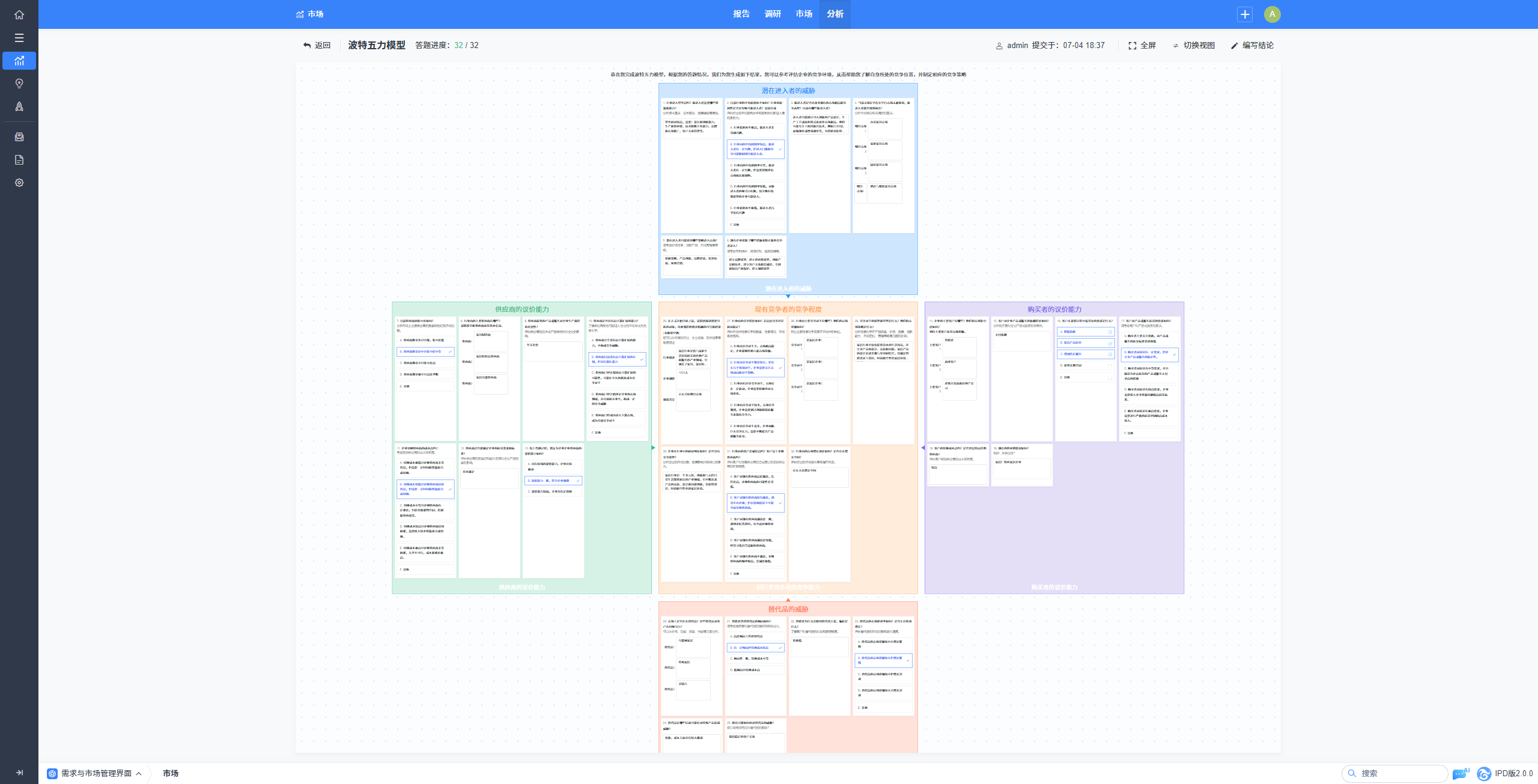The height and width of the screenshot is (784, 1538).
Task: Switch to the 调研 tab
Action: (x=773, y=14)
